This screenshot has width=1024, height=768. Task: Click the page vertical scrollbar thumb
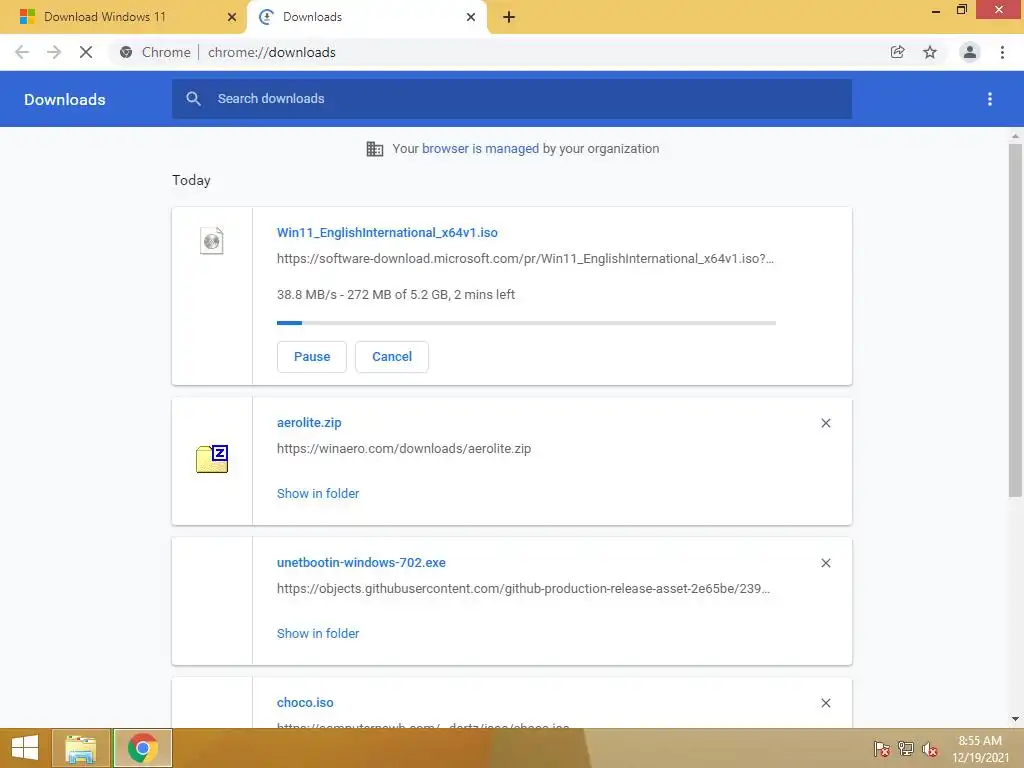point(1015,320)
